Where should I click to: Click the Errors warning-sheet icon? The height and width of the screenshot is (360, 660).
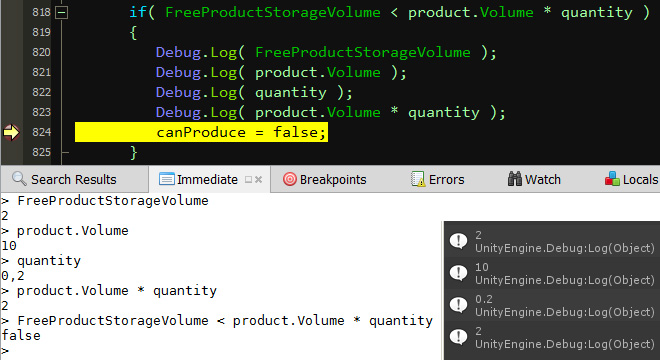point(418,179)
